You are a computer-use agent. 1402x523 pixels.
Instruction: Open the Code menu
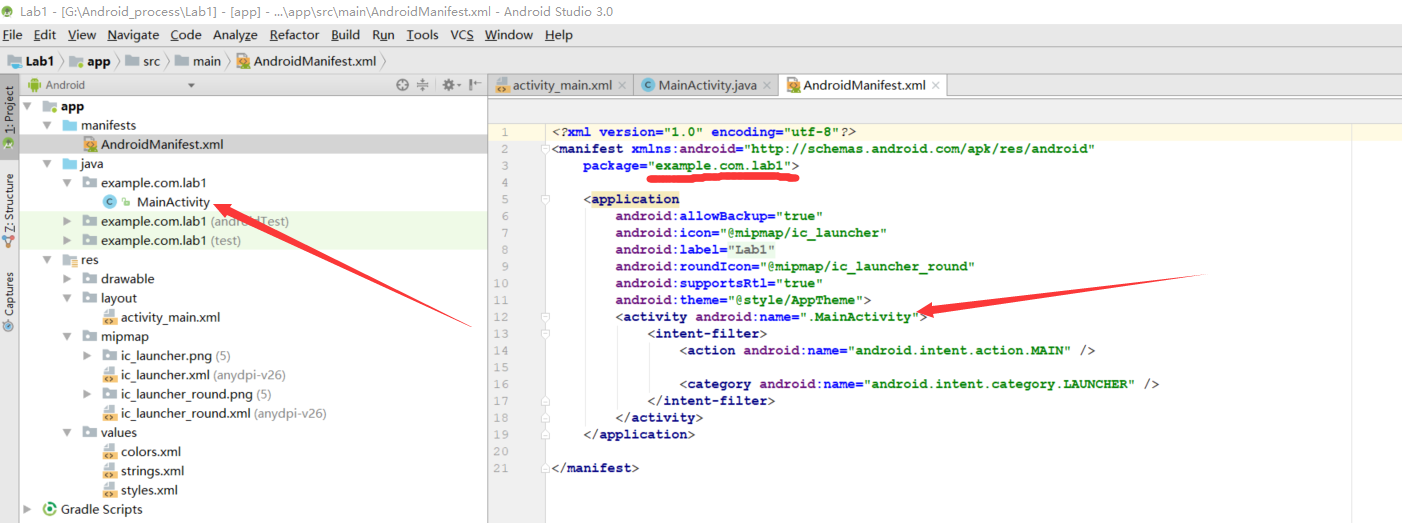point(186,35)
